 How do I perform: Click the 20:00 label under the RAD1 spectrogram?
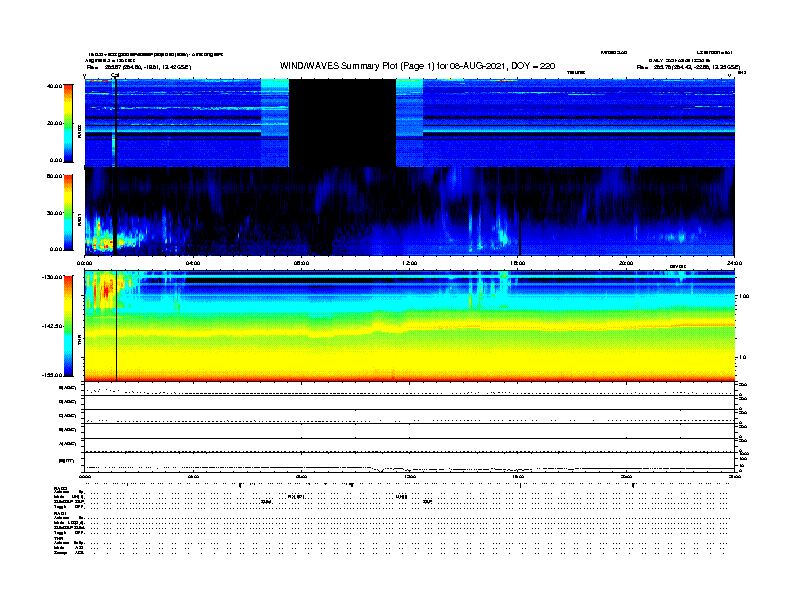626,263
